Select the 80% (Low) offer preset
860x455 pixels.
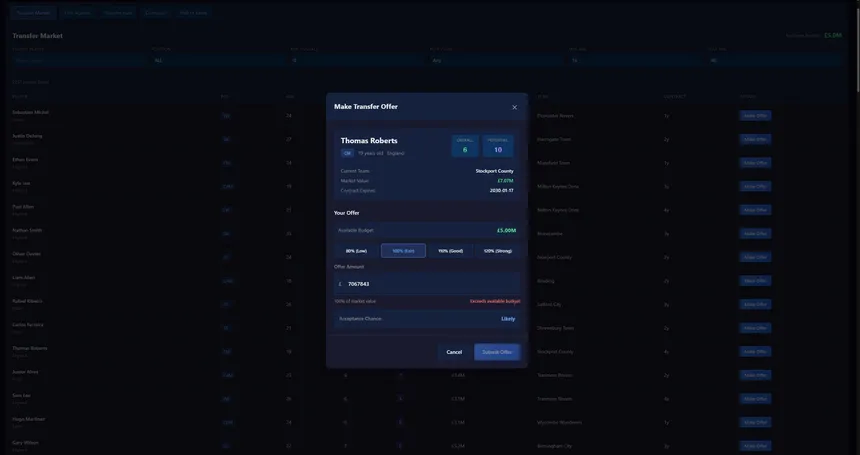point(356,251)
